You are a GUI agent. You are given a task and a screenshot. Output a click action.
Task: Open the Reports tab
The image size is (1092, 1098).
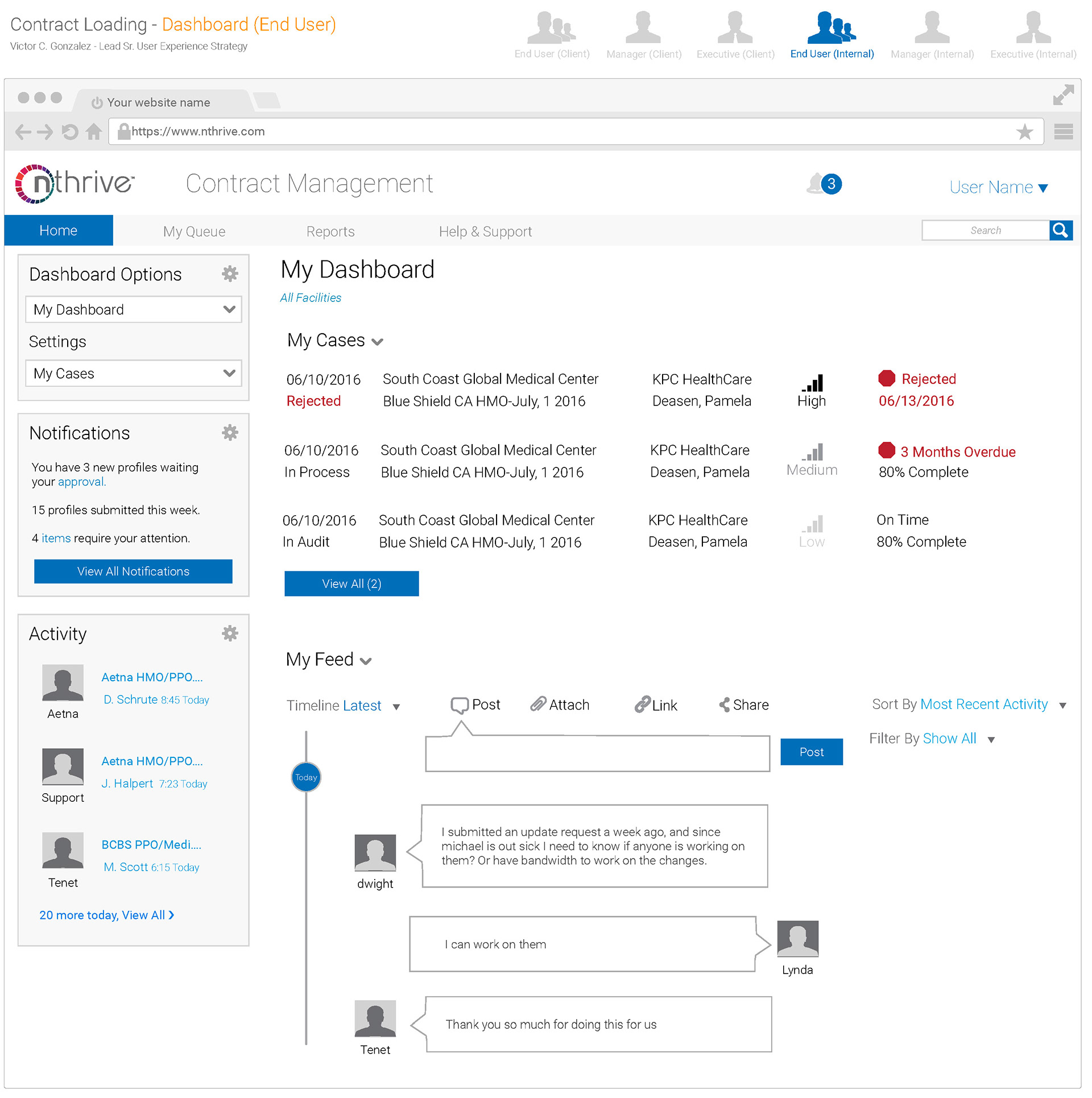click(330, 231)
